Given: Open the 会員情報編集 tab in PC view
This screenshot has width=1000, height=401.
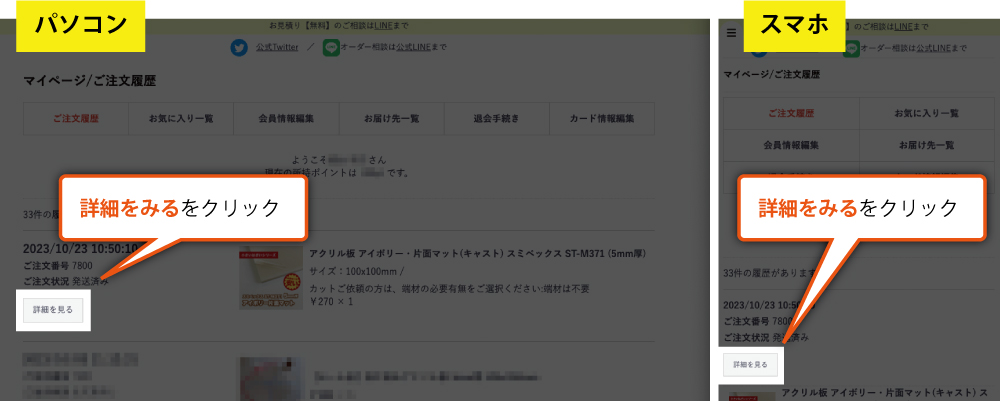Looking at the screenshot, I should coord(286,118).
